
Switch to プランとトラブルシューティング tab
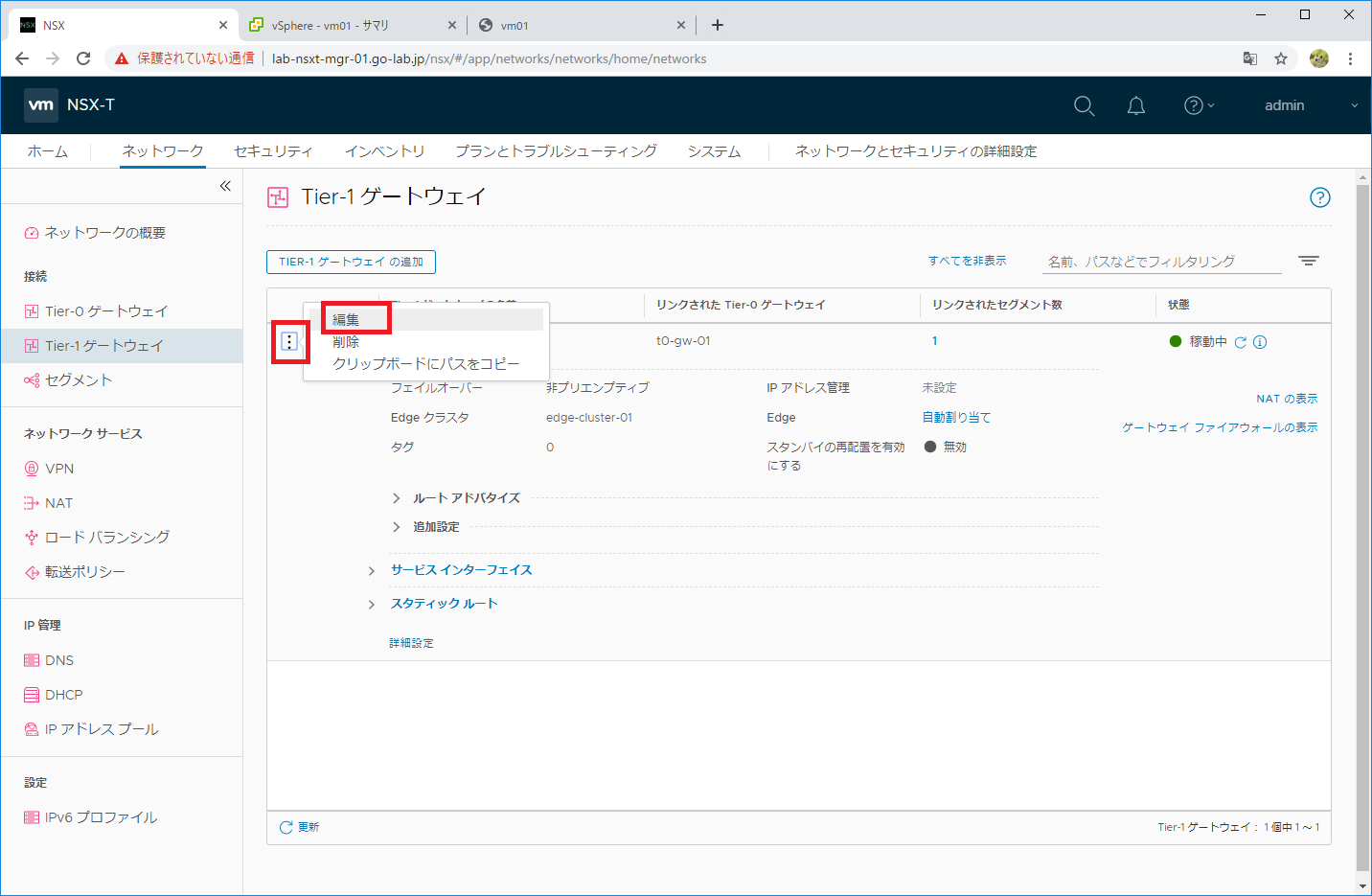click(x=556, y=151)
